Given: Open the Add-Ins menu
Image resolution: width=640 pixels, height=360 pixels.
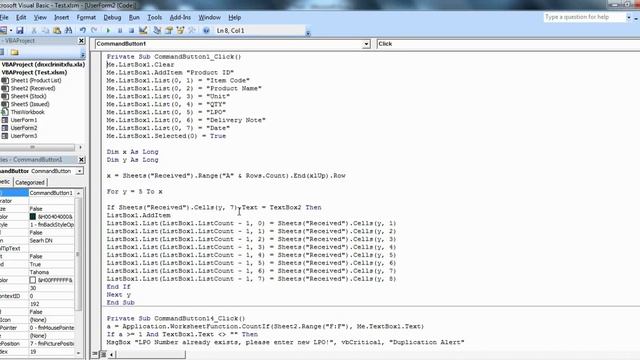Looking at the screenshot, I should (180, 18).
